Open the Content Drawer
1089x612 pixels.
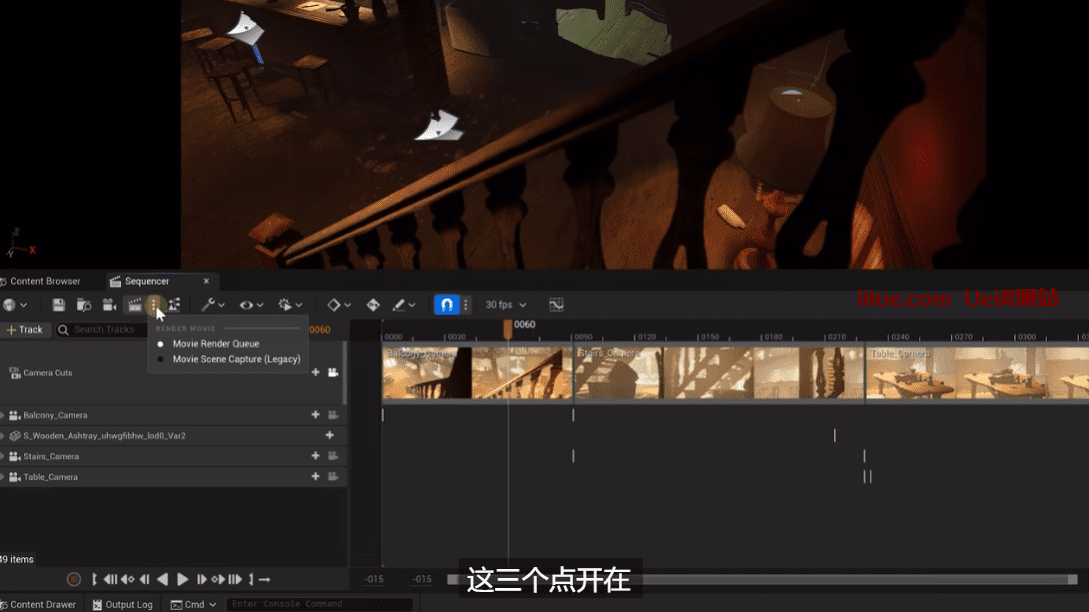pyautogui.click(x=40, y=604)
